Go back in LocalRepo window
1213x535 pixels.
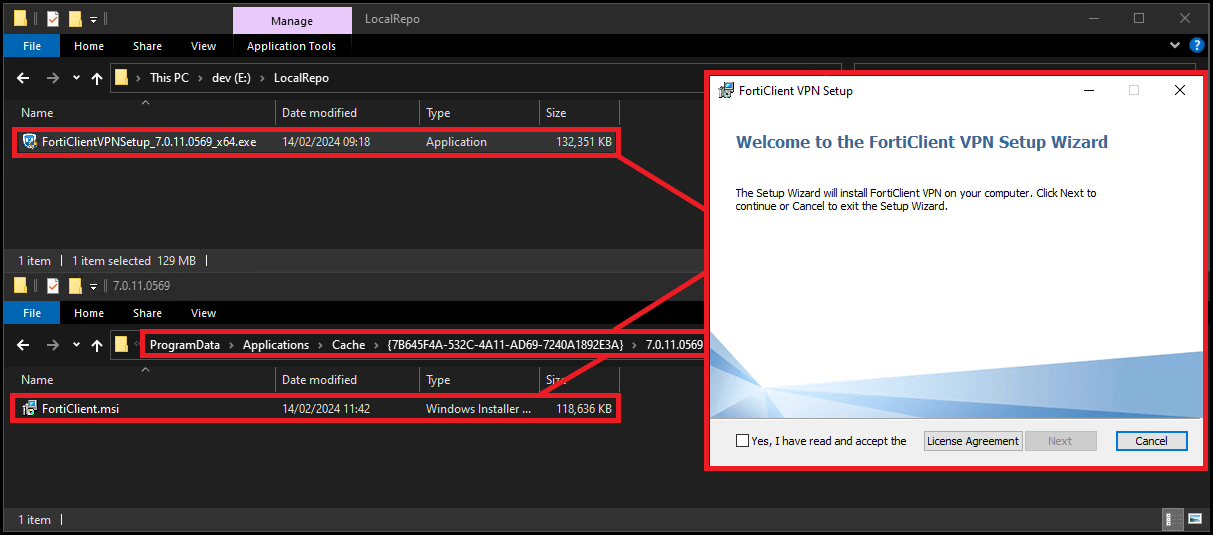click(x=24, y=78)
